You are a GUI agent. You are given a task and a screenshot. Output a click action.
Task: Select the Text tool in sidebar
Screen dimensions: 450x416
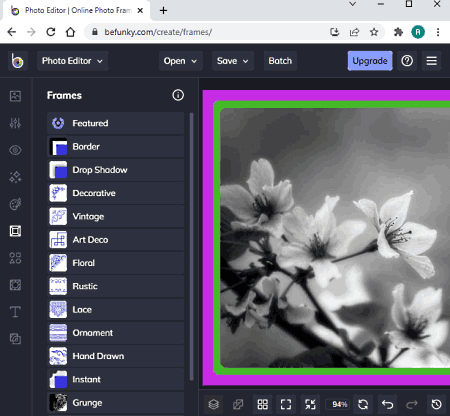tap(15, 312)
